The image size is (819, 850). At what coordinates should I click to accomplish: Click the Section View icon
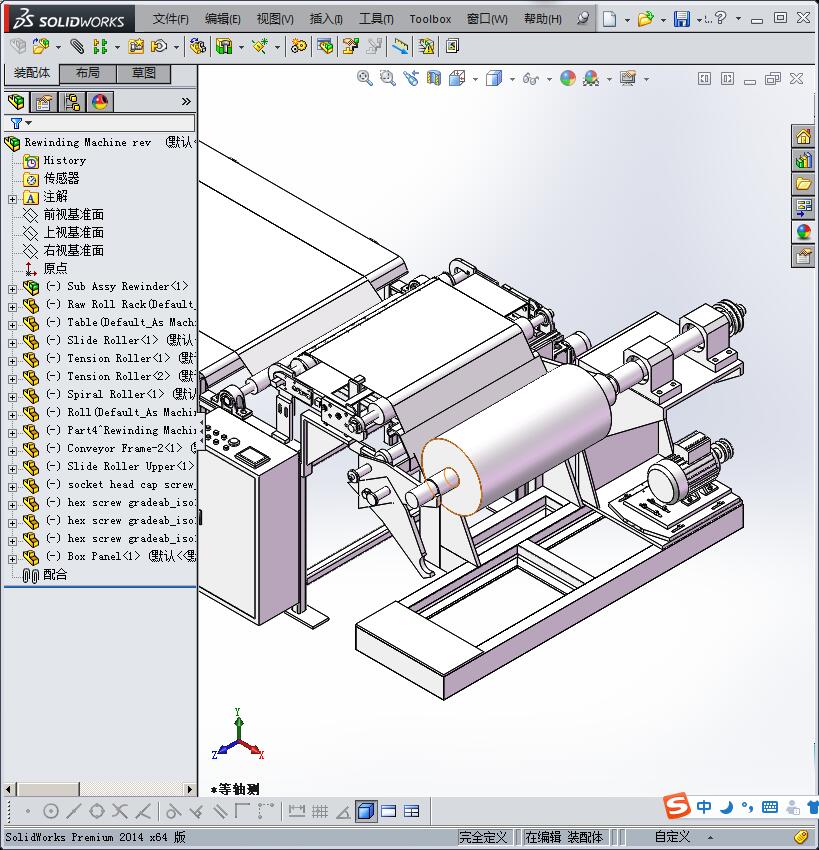pyautogui.click(x=434, y=79)
